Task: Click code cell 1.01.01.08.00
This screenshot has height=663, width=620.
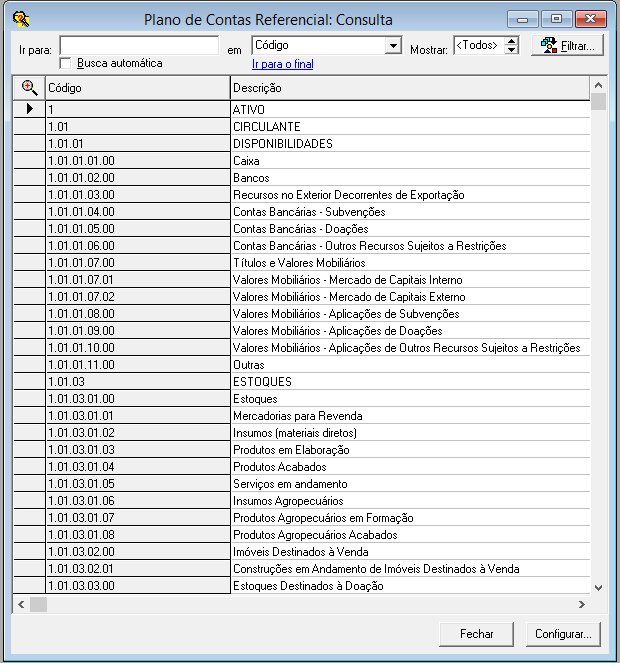Action: point(138,313)
